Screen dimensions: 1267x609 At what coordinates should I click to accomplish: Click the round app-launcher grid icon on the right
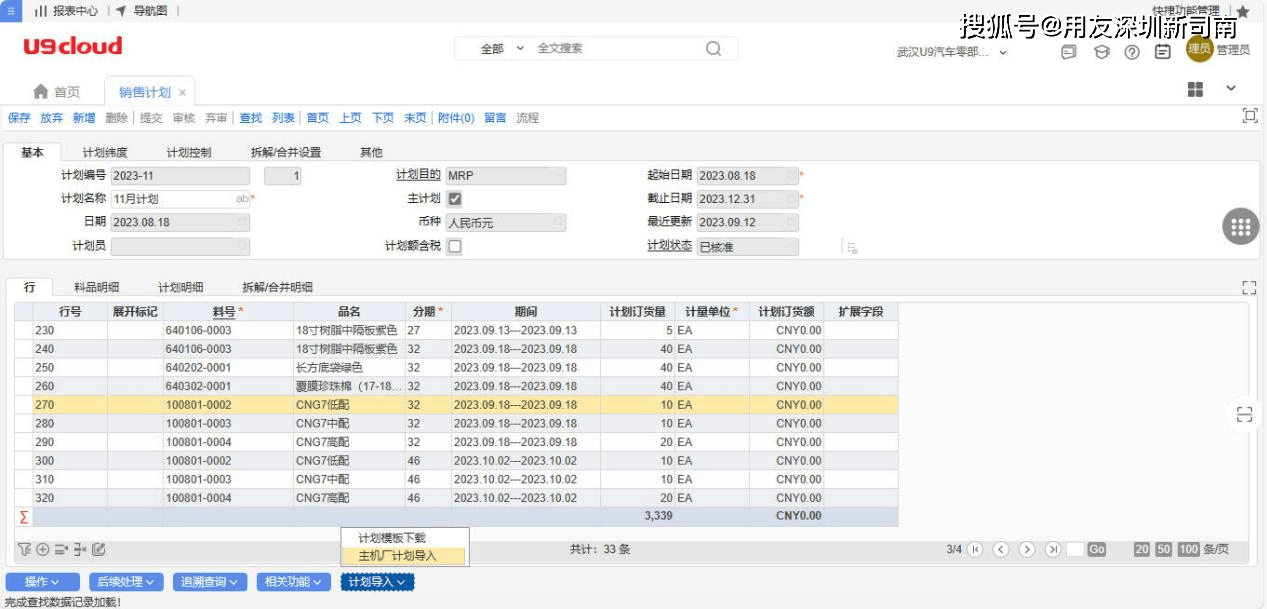1240,226
